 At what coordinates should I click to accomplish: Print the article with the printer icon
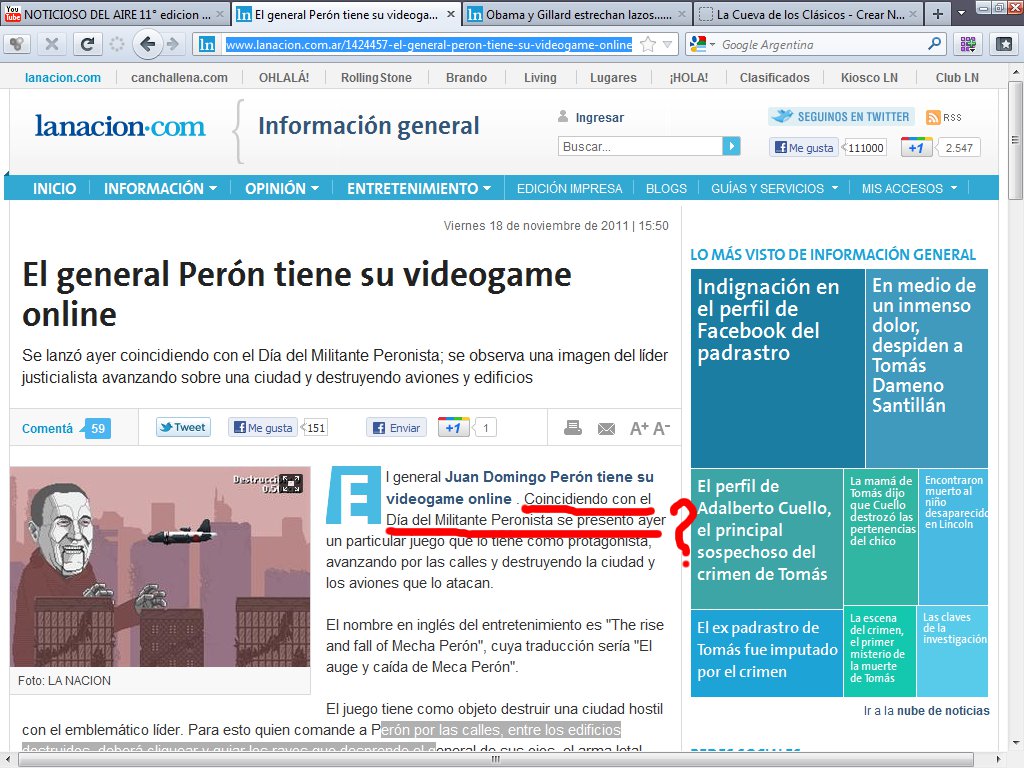pyautogui.click(x=573, y=428)
